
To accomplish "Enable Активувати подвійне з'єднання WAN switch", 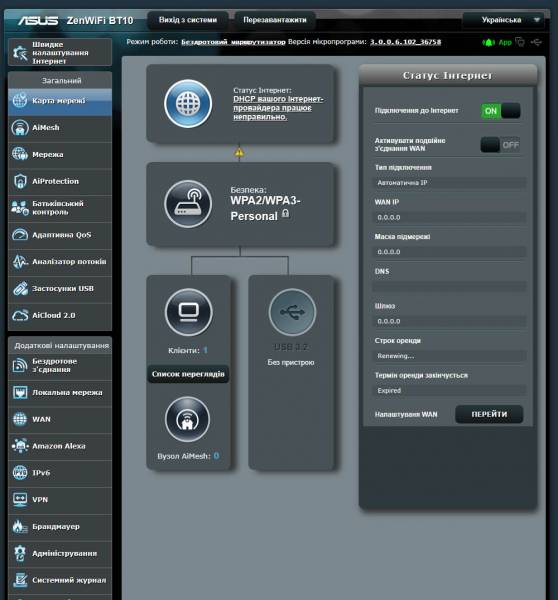I will point(500,145).
